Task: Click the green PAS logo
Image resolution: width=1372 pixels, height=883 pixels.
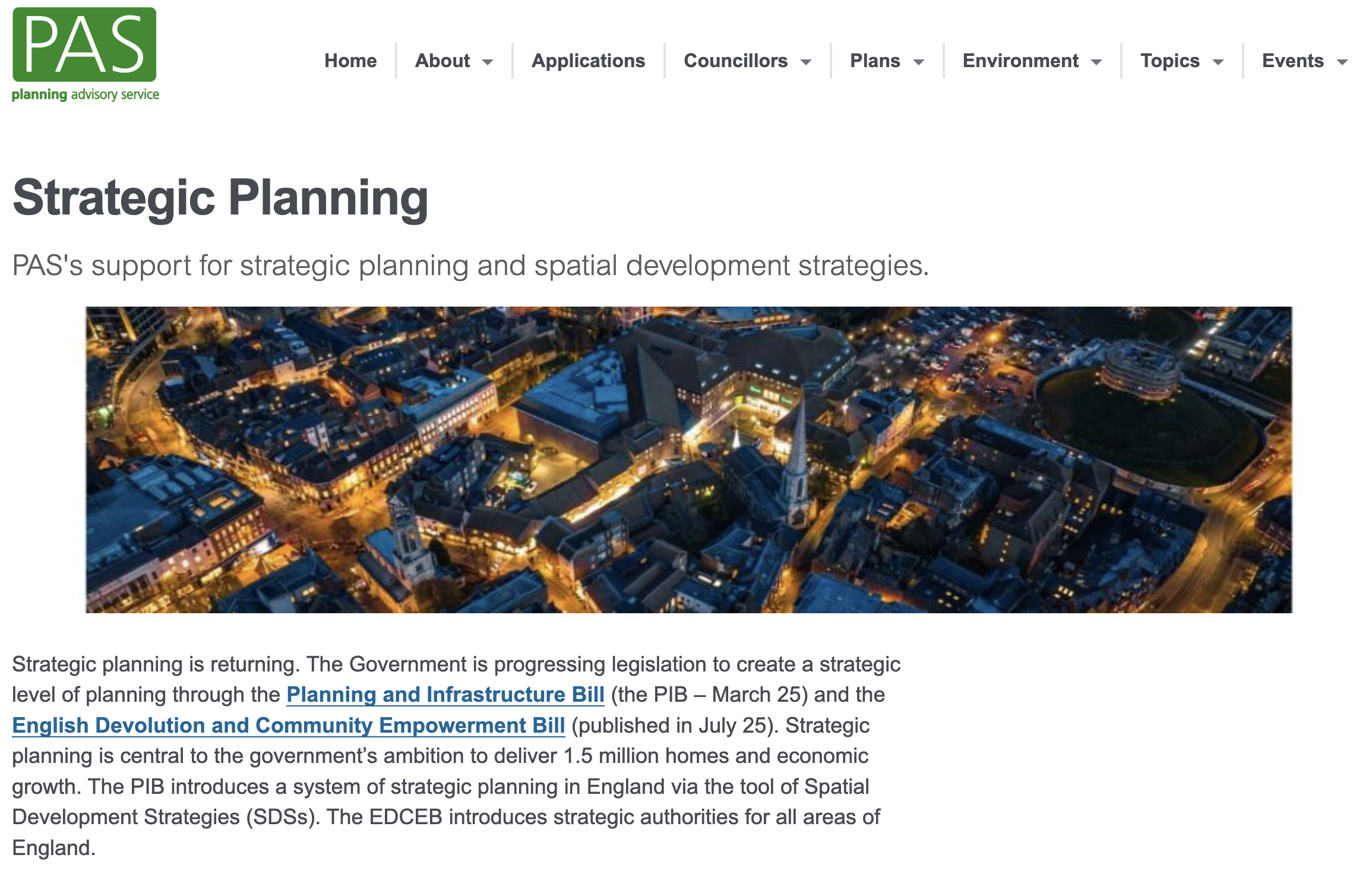Action: pos(84,45)
